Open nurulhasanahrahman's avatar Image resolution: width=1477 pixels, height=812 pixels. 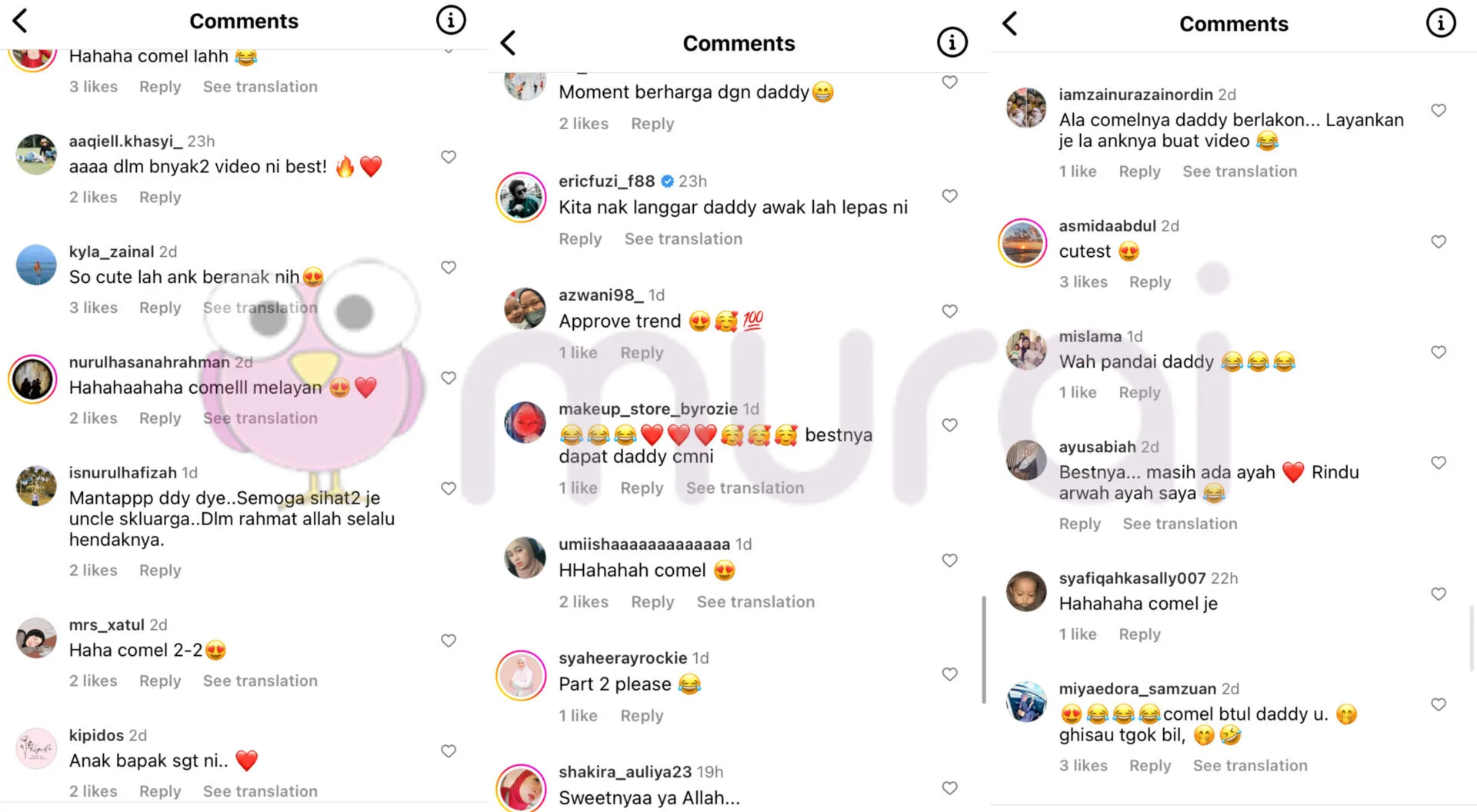[33, 379]
